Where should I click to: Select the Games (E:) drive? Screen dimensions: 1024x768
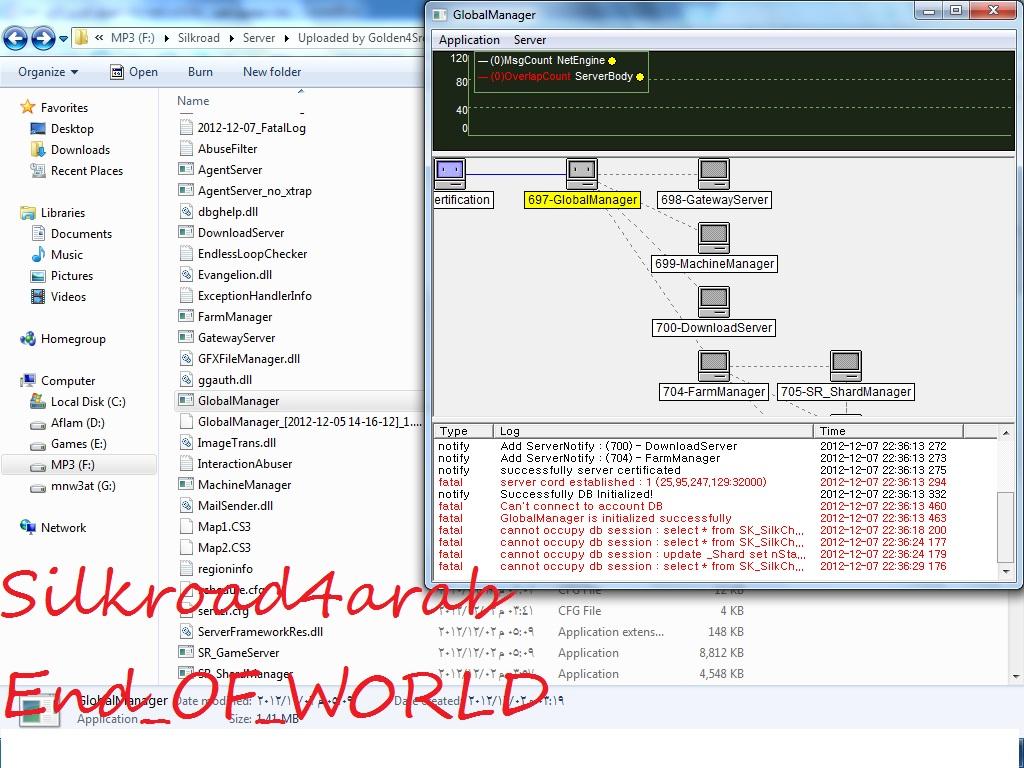tap(78, 443)
